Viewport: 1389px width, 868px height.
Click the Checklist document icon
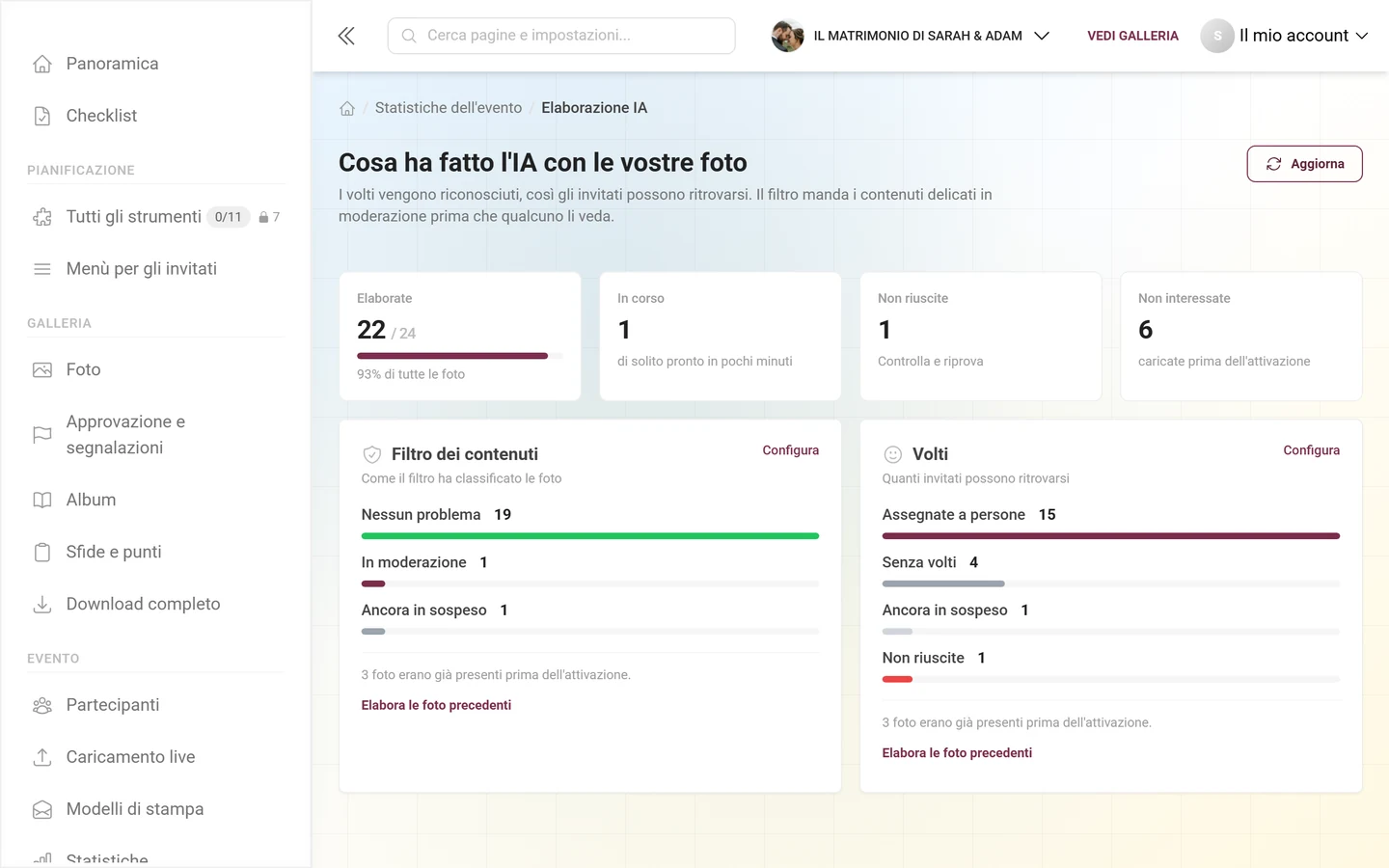pos(42,116)
